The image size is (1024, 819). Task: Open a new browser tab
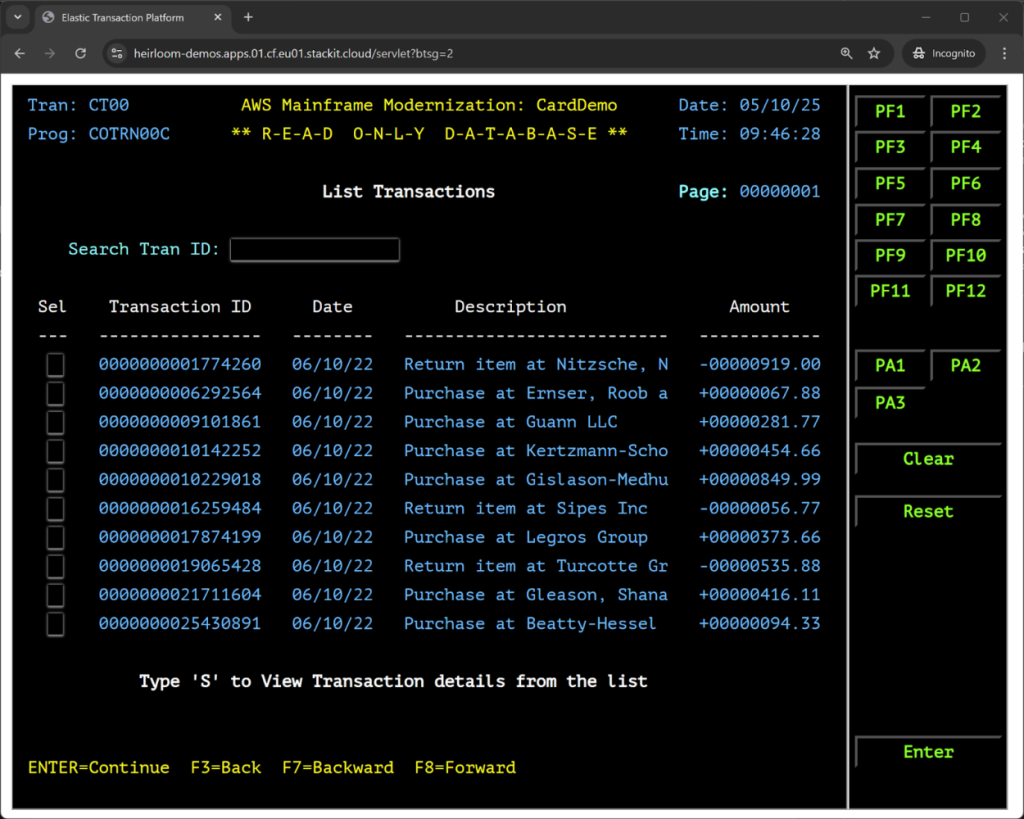(248, 18)
